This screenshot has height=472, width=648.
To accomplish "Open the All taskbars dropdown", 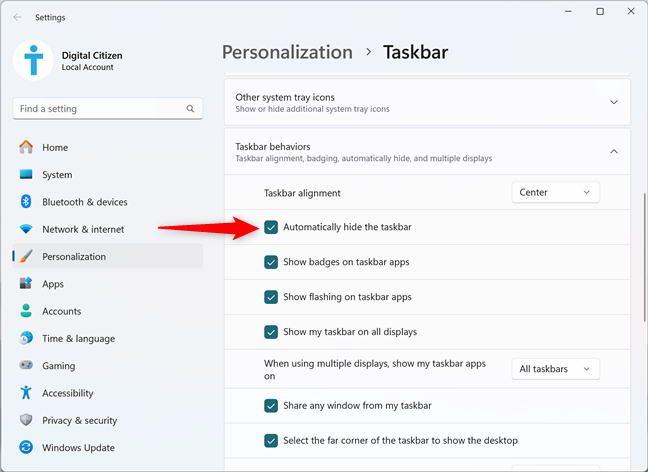I will [x=555, y=369].
